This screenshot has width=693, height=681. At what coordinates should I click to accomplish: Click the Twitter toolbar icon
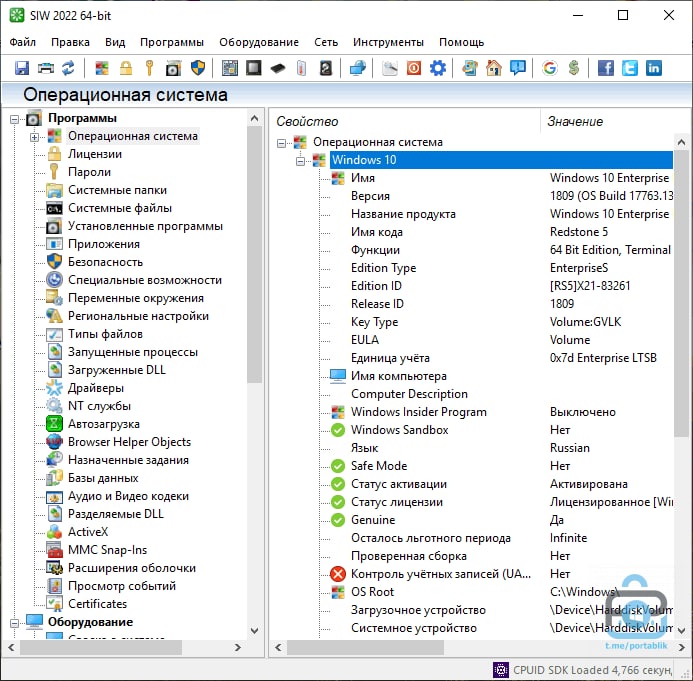(x=630, y=68)
